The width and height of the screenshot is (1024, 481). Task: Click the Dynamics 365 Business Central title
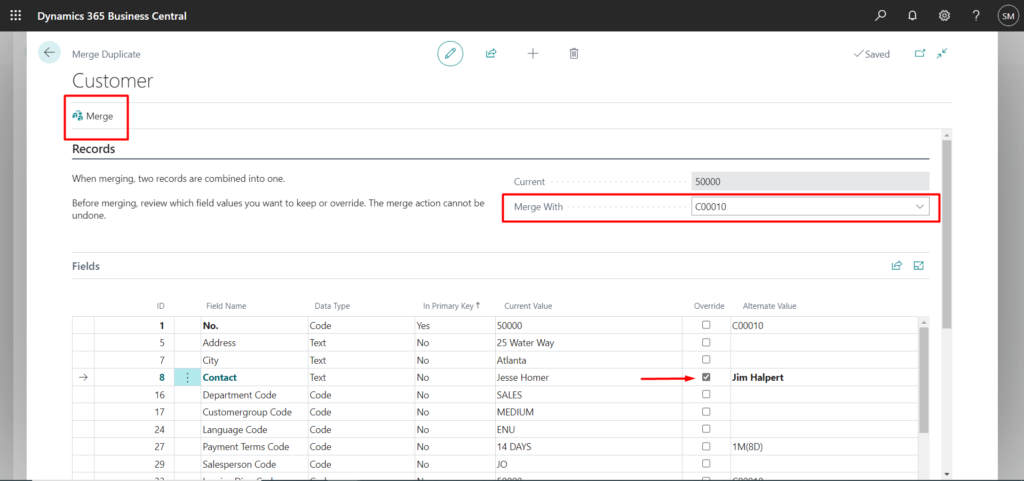pos(112,16)
